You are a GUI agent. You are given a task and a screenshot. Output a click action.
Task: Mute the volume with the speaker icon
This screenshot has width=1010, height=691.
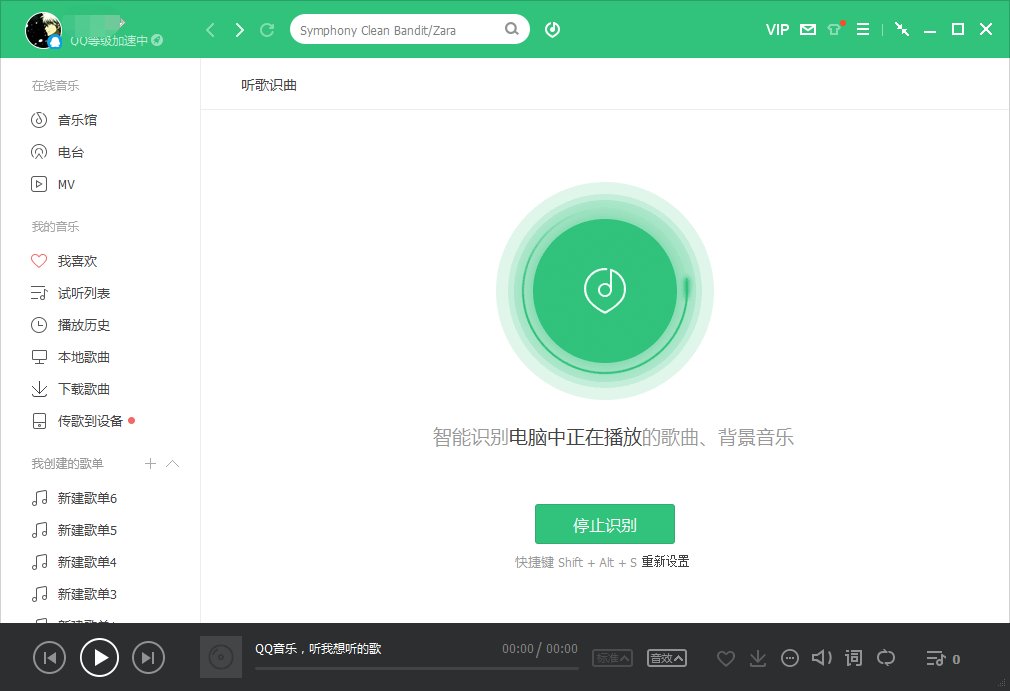(821, 657)
